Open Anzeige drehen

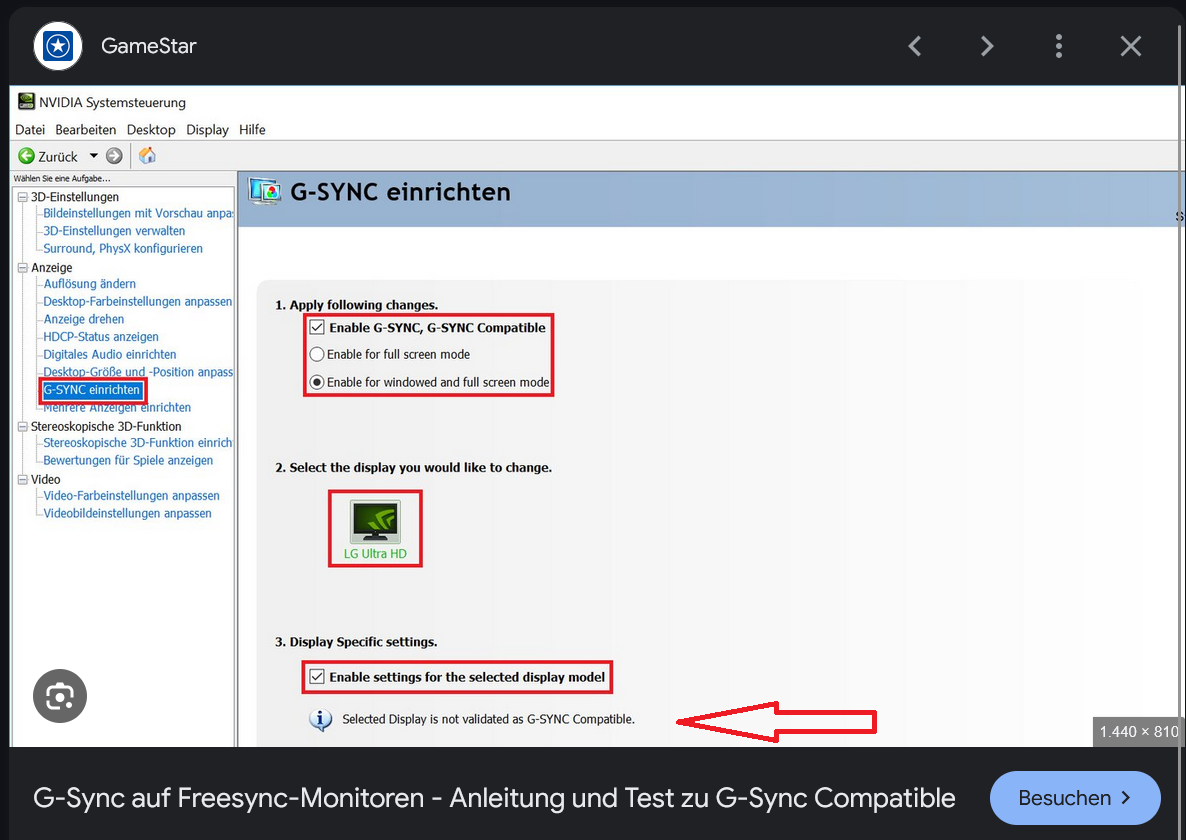83,319
